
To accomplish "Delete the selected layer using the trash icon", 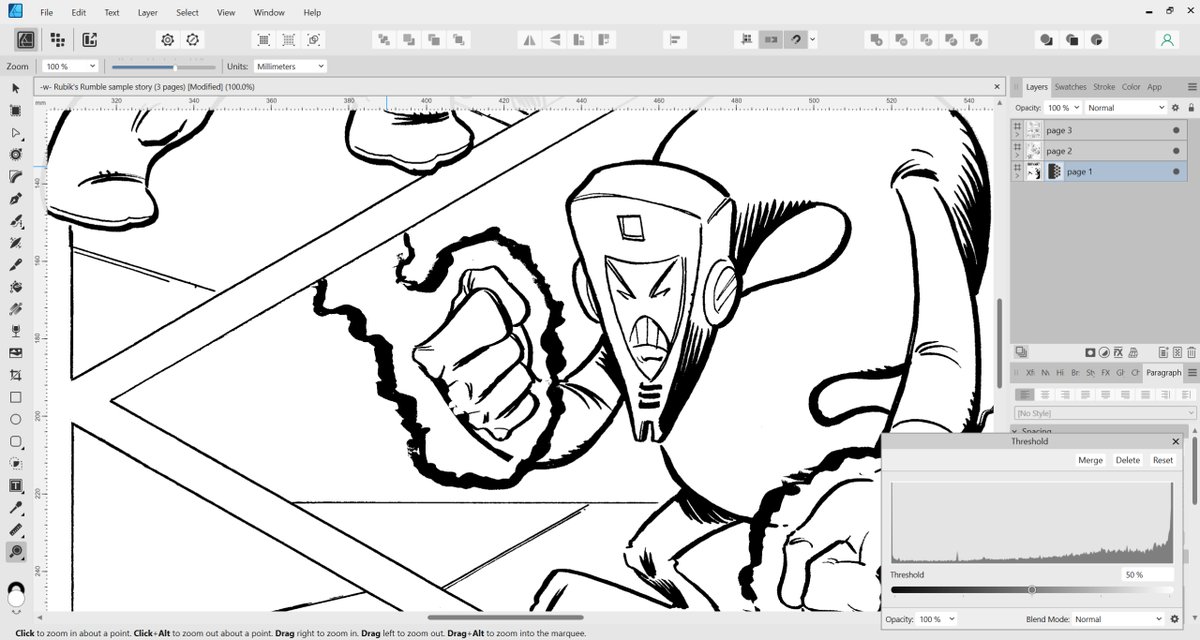I will click(1190, 352).
